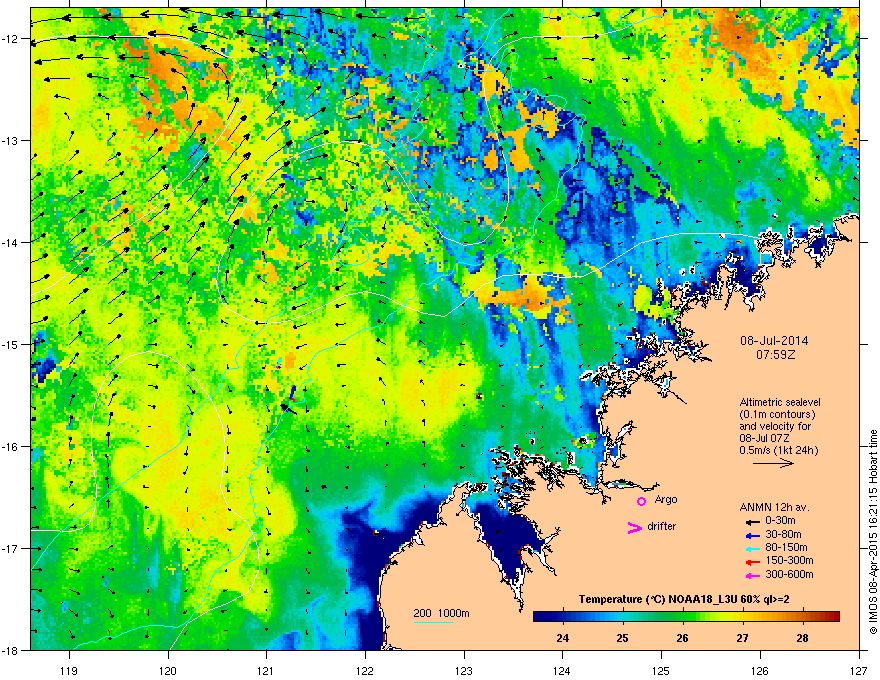The width and height of the screenshot is (880, 680).
Task: Click the colorbar tick label 27
Action: coord(742,638)
